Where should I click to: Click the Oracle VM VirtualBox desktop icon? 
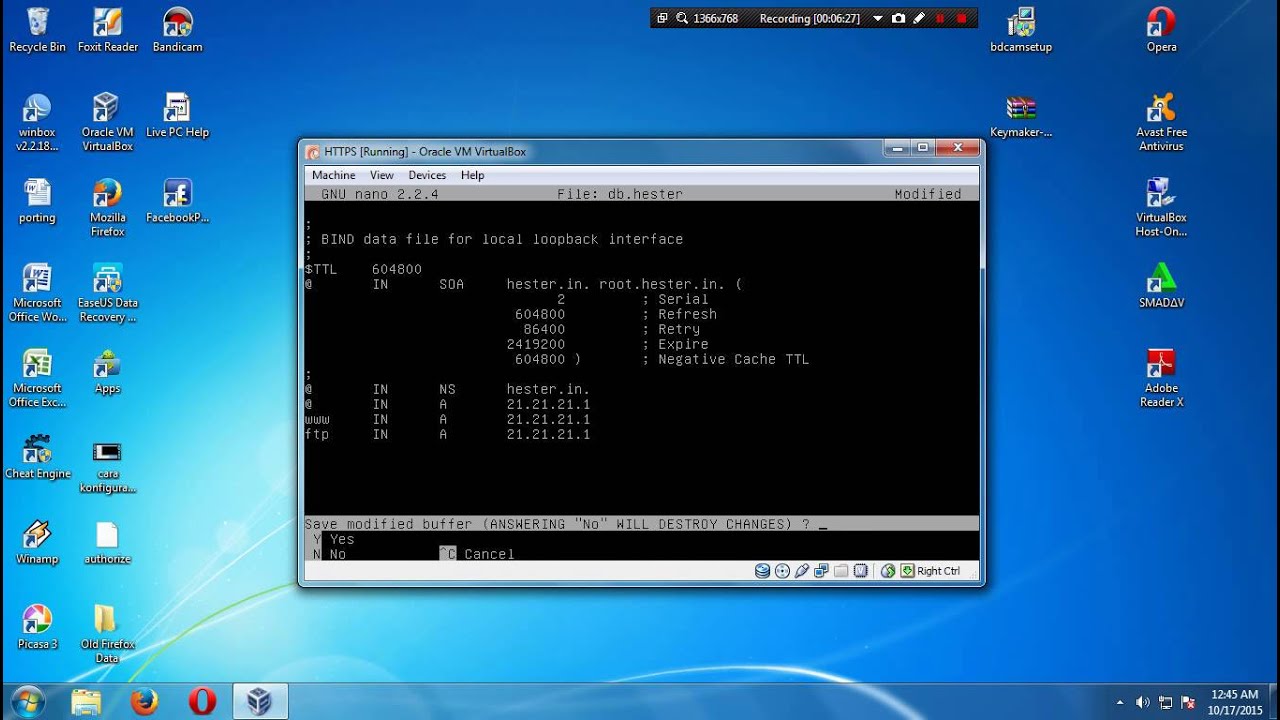(x=108, y=122)
